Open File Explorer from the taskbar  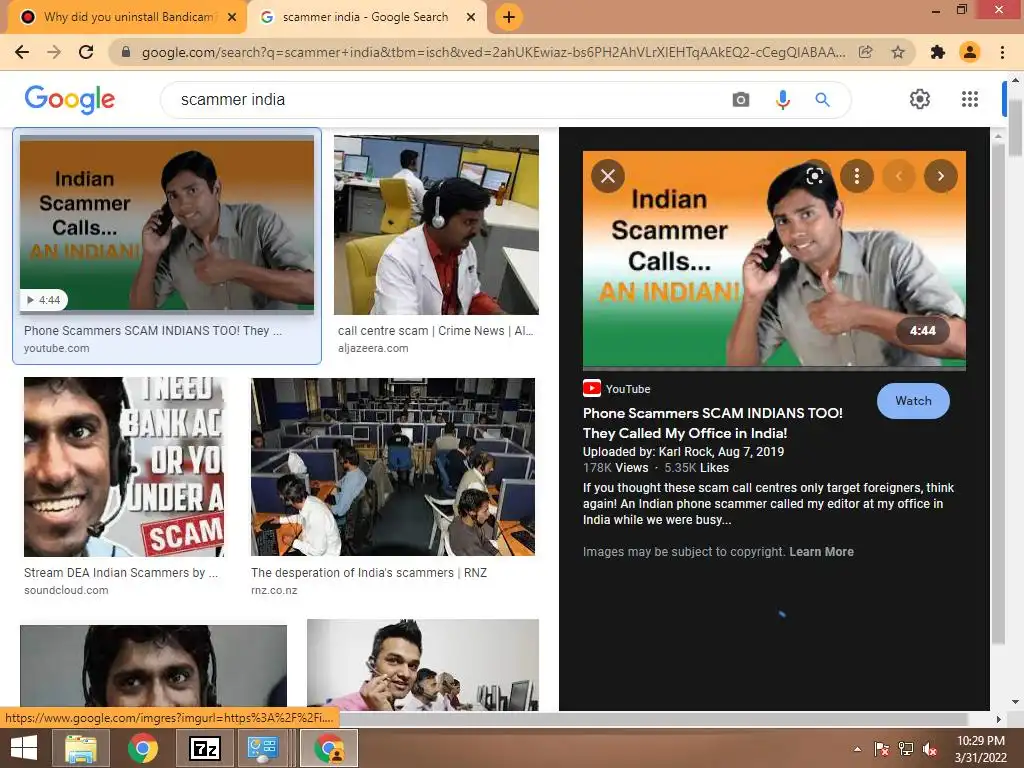(x=81, y=748)
